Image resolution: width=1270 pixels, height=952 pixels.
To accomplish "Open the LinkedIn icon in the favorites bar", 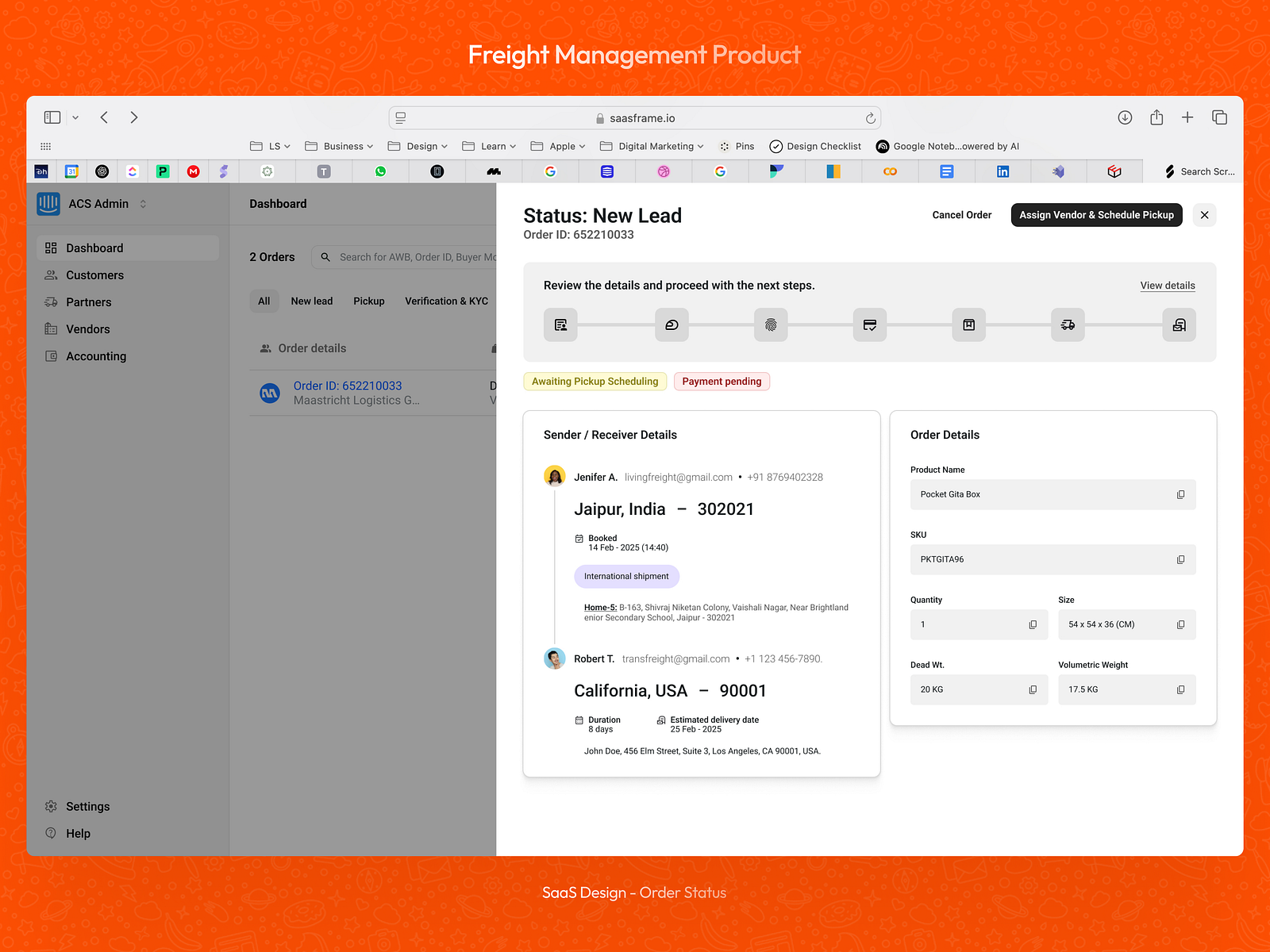I will click(1003, 171).
